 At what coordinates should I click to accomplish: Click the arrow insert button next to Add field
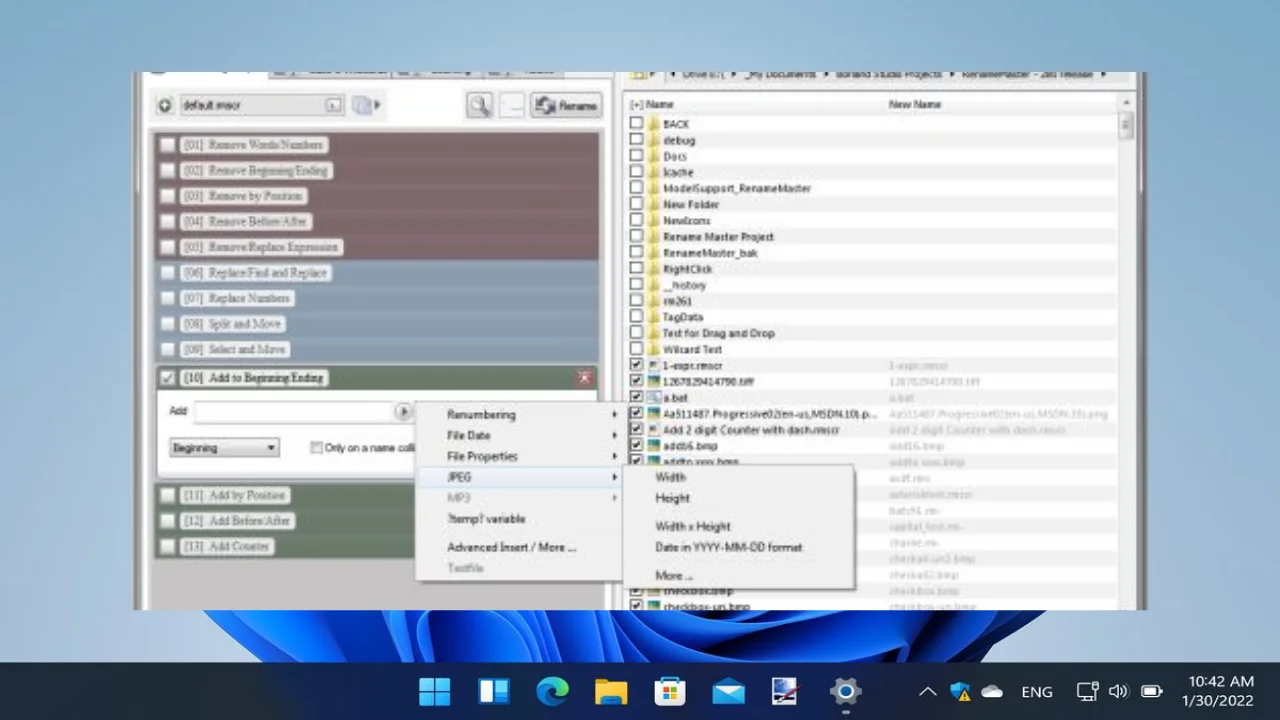pyautogui.click(x=403, y=411)
